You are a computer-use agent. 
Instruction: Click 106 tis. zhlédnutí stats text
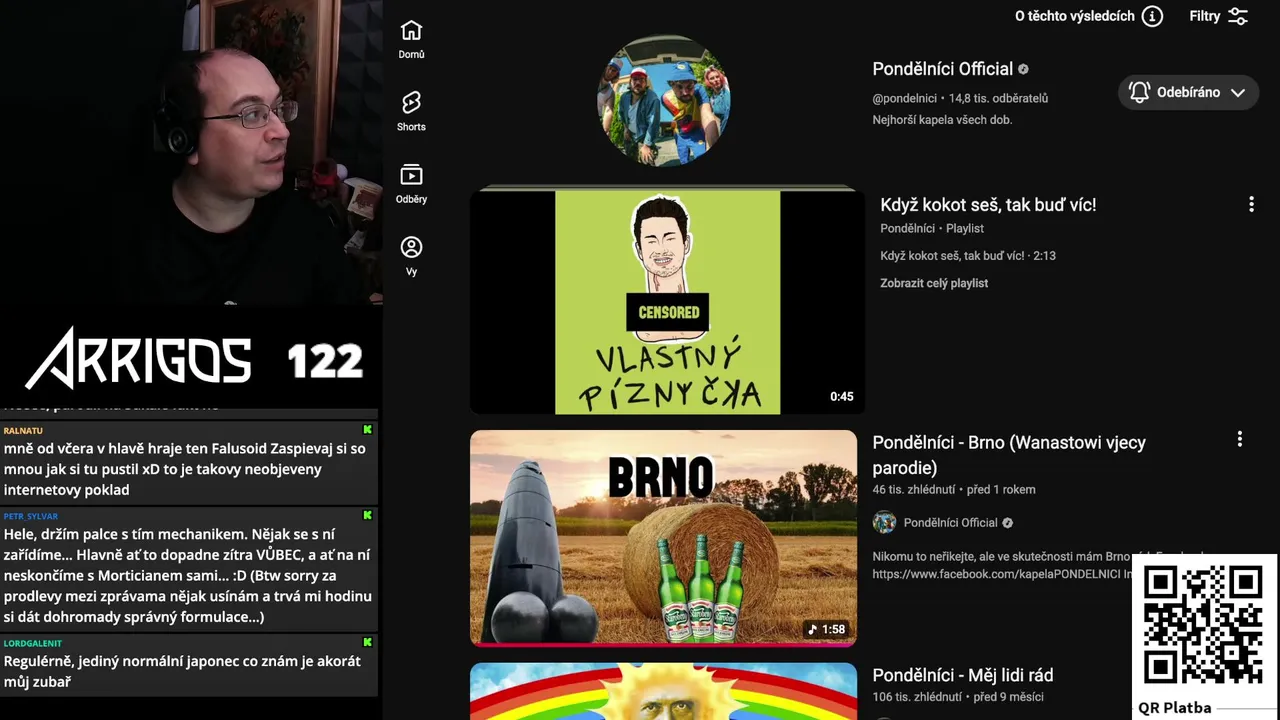[x=917, y=697]
